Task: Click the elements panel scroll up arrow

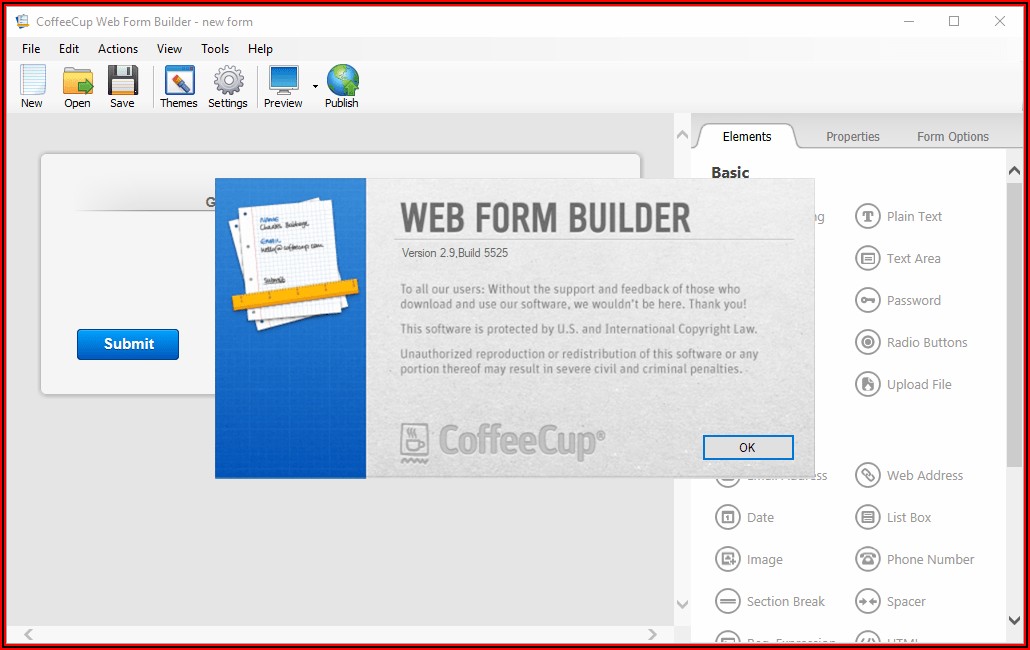Action: 1014,171
